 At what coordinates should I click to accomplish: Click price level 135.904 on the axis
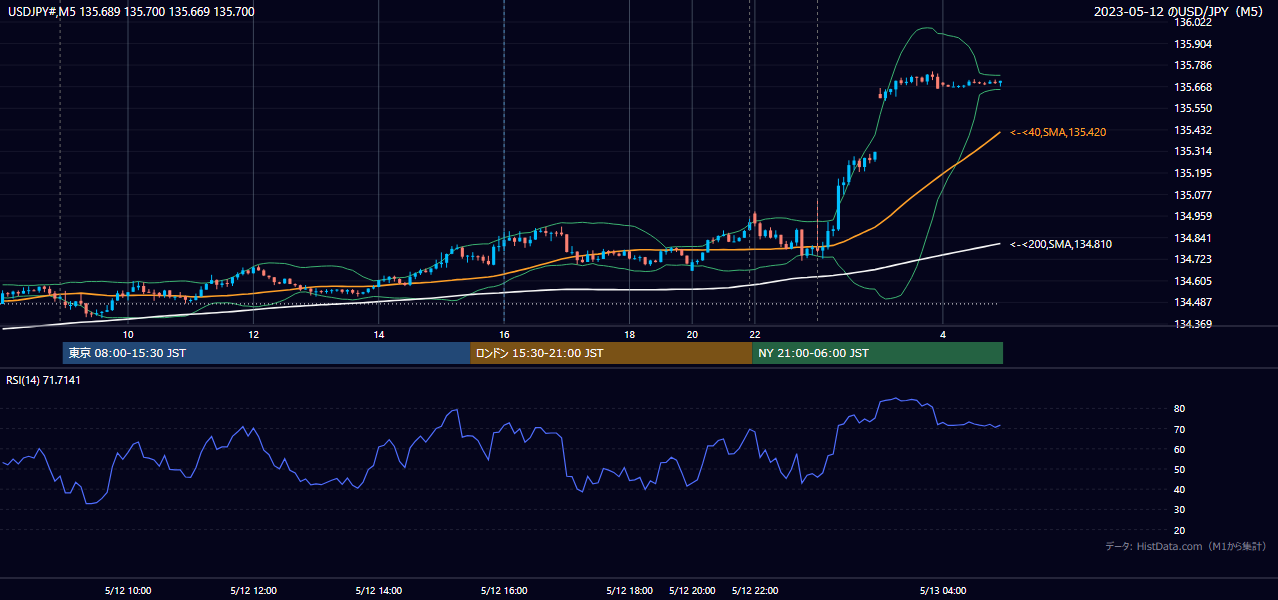[1193, 44]
